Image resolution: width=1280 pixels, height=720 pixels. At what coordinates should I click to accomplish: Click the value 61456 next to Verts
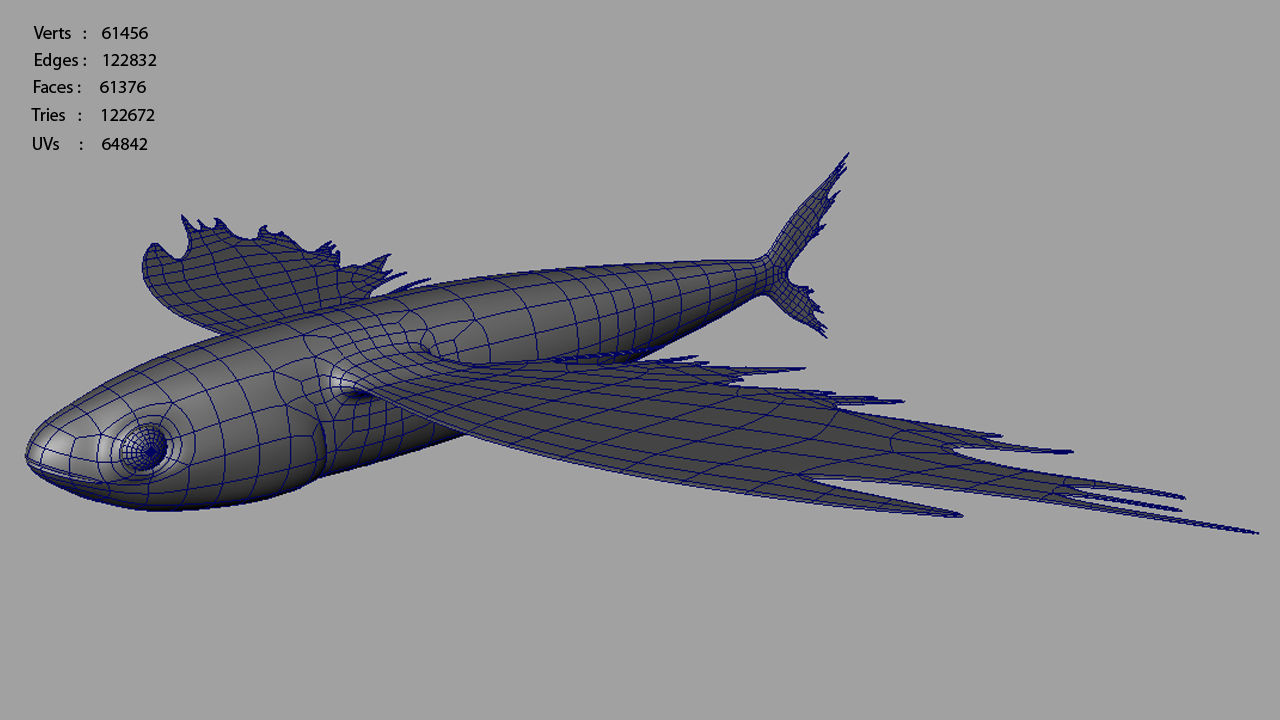pos(124,33)
